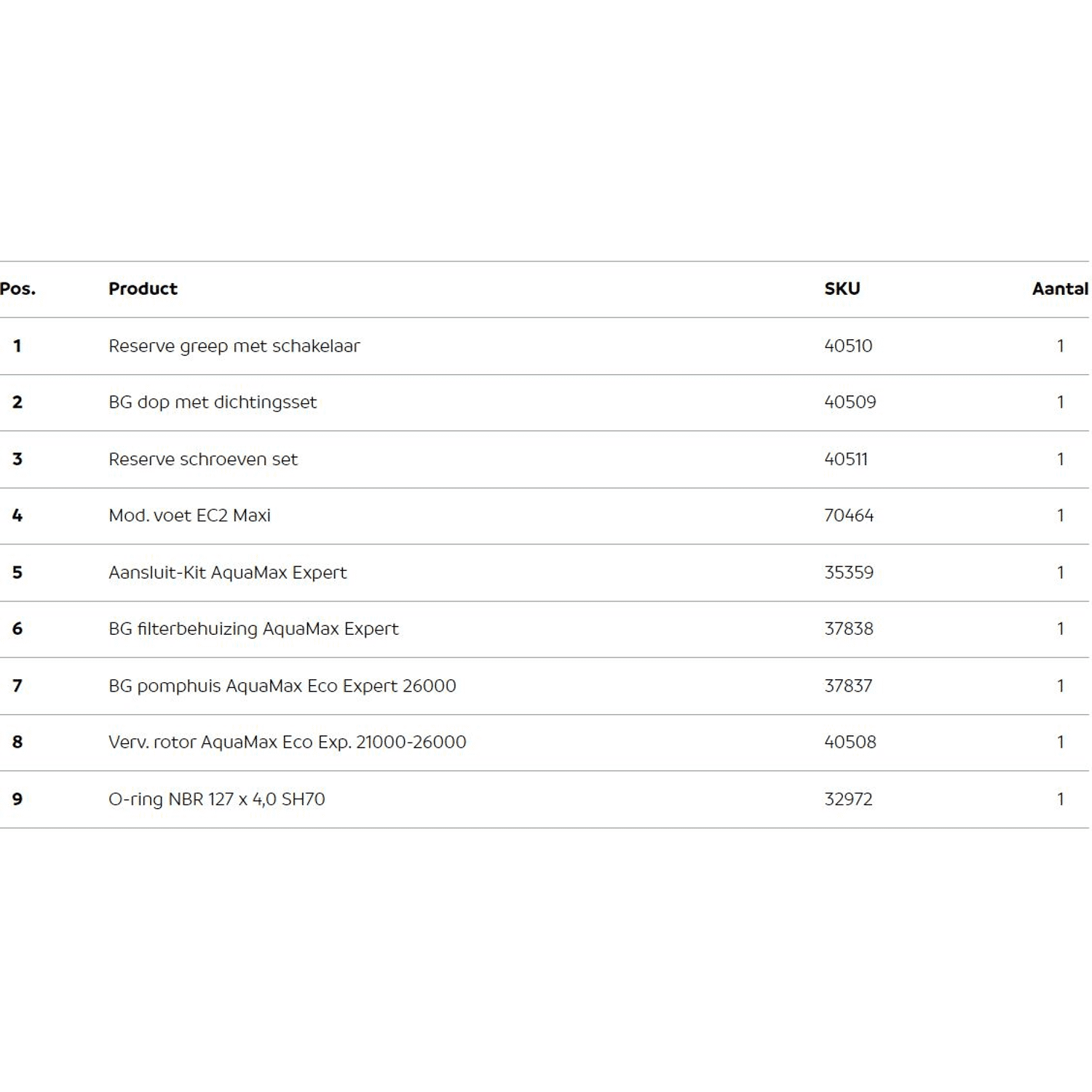Click SKU number 40510

point(848,346)
